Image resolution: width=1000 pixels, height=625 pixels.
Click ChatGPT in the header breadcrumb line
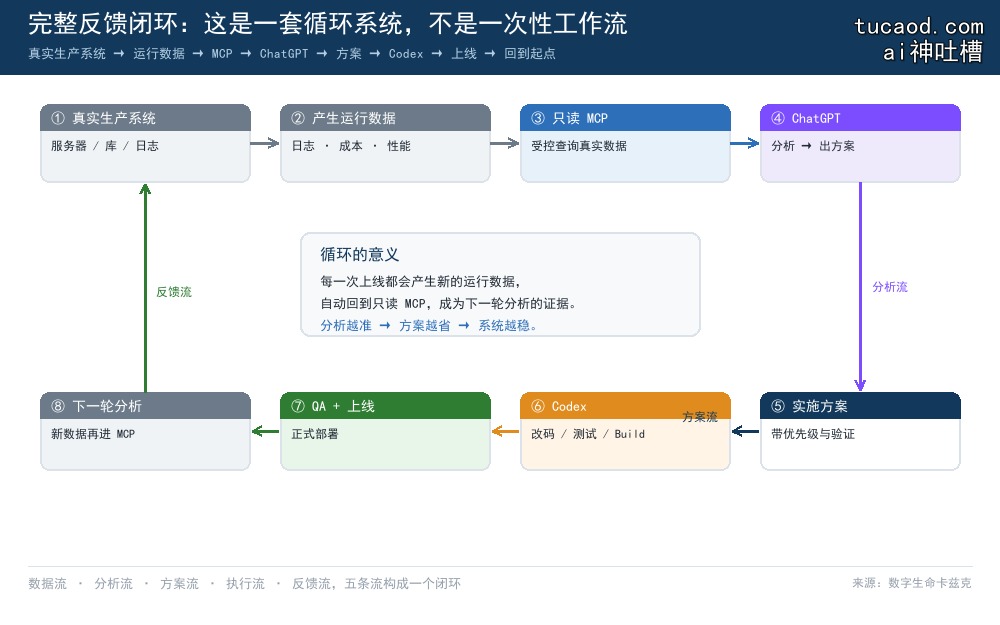click(x=284, y=54)
